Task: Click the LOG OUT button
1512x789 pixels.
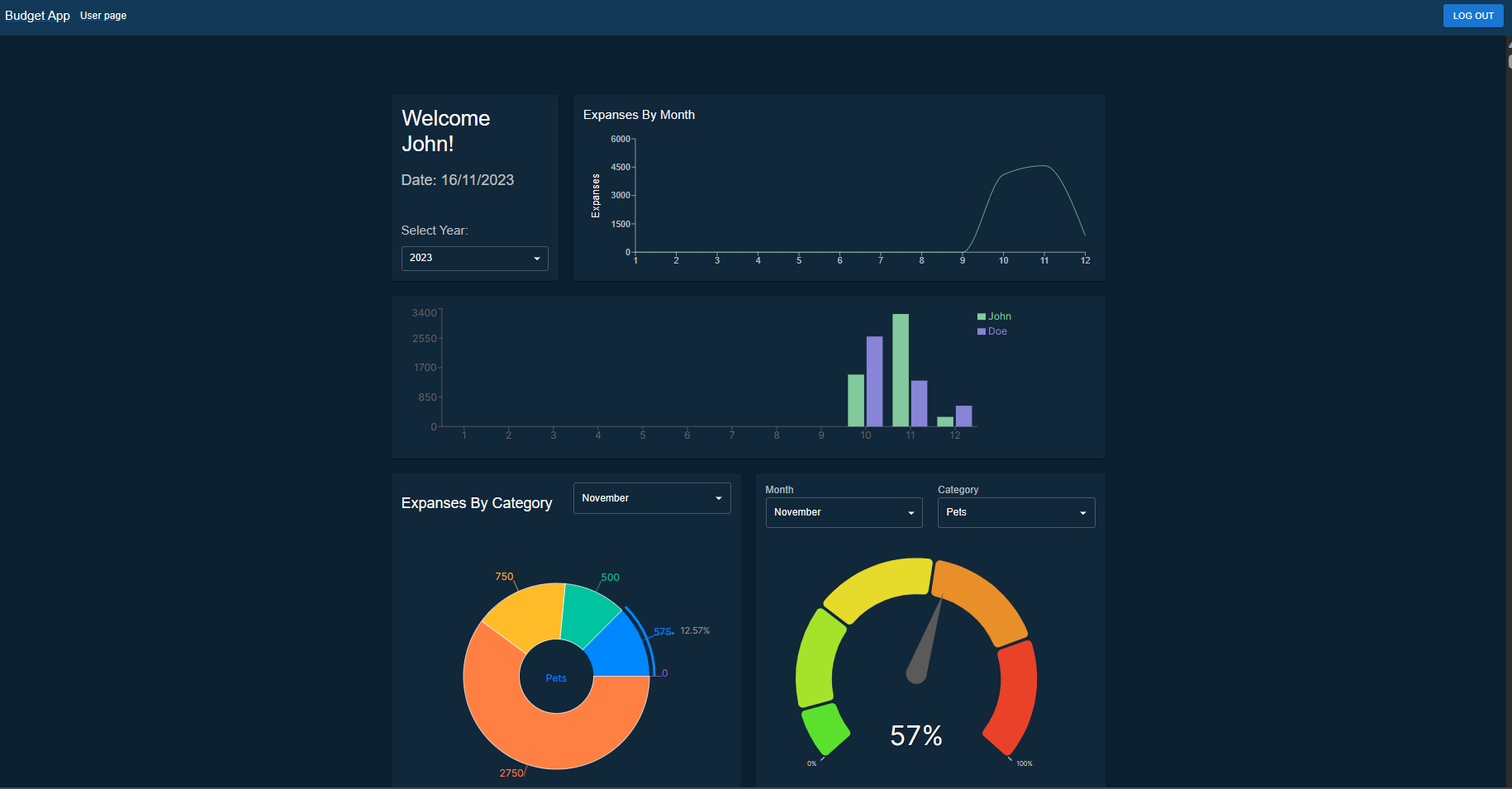Action: (x=1472, y=16)
